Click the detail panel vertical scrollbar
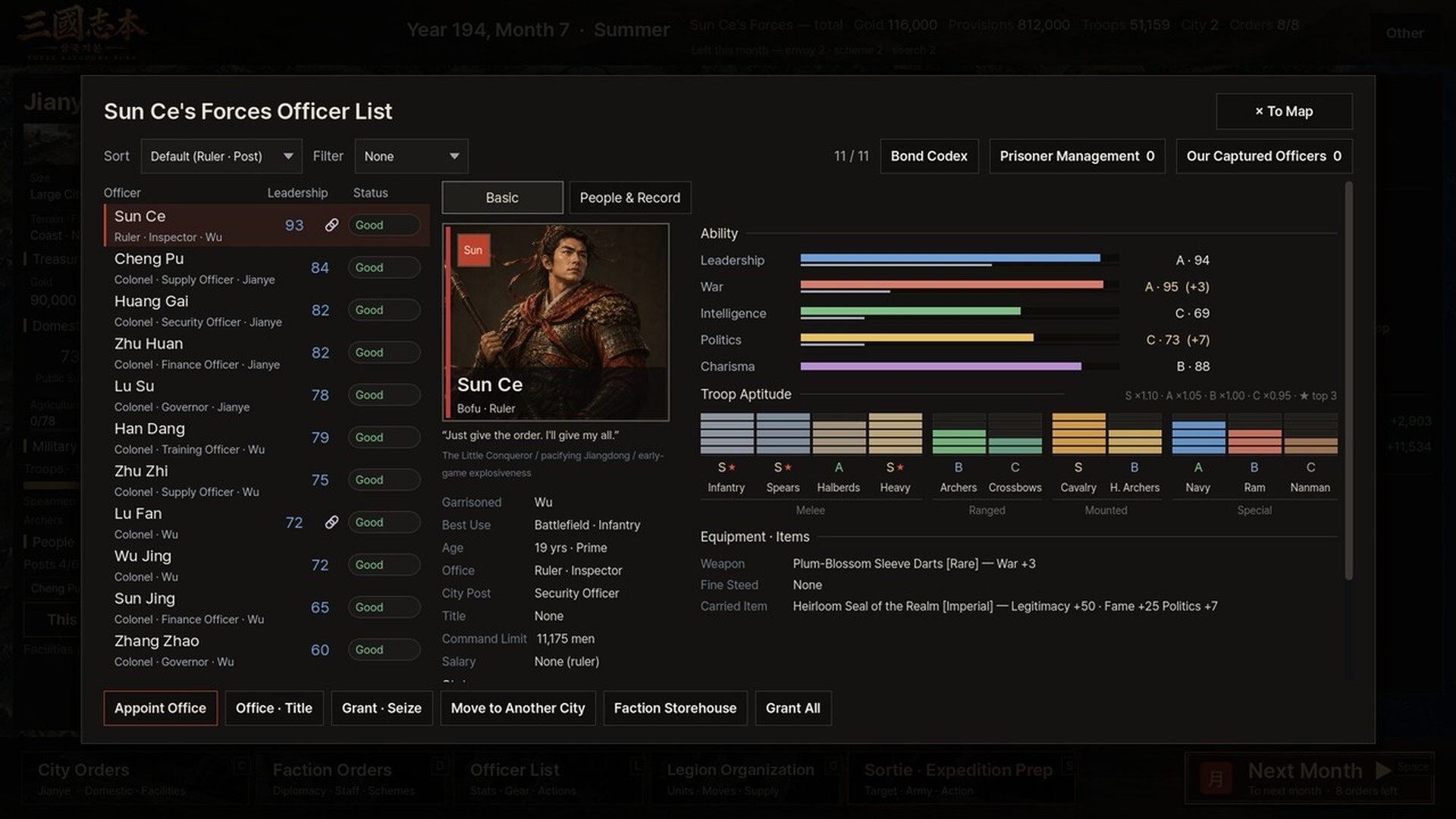1456x819 pixels. click(1348, 381)
